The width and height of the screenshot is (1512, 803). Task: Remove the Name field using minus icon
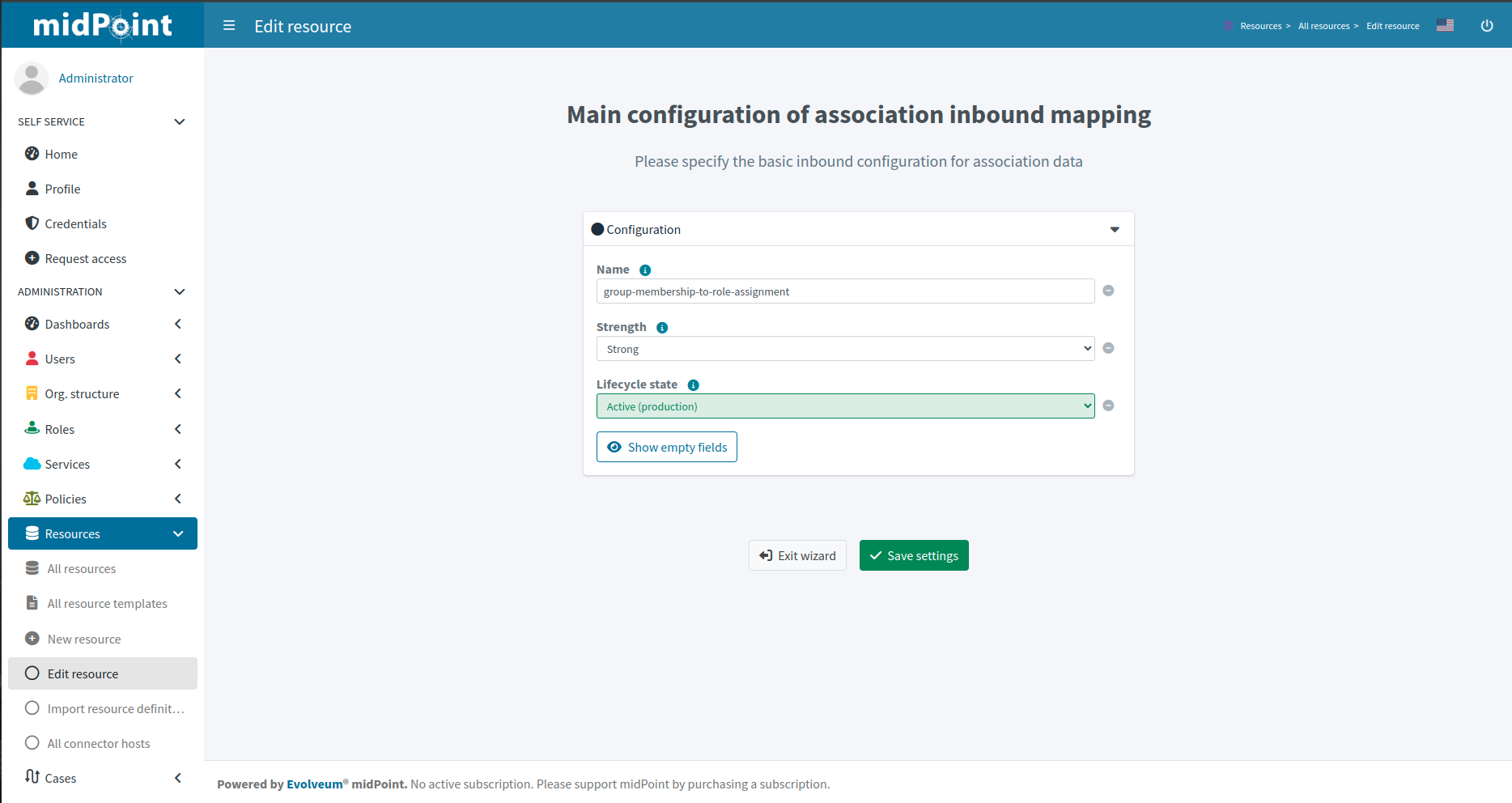pos(1108,291)
